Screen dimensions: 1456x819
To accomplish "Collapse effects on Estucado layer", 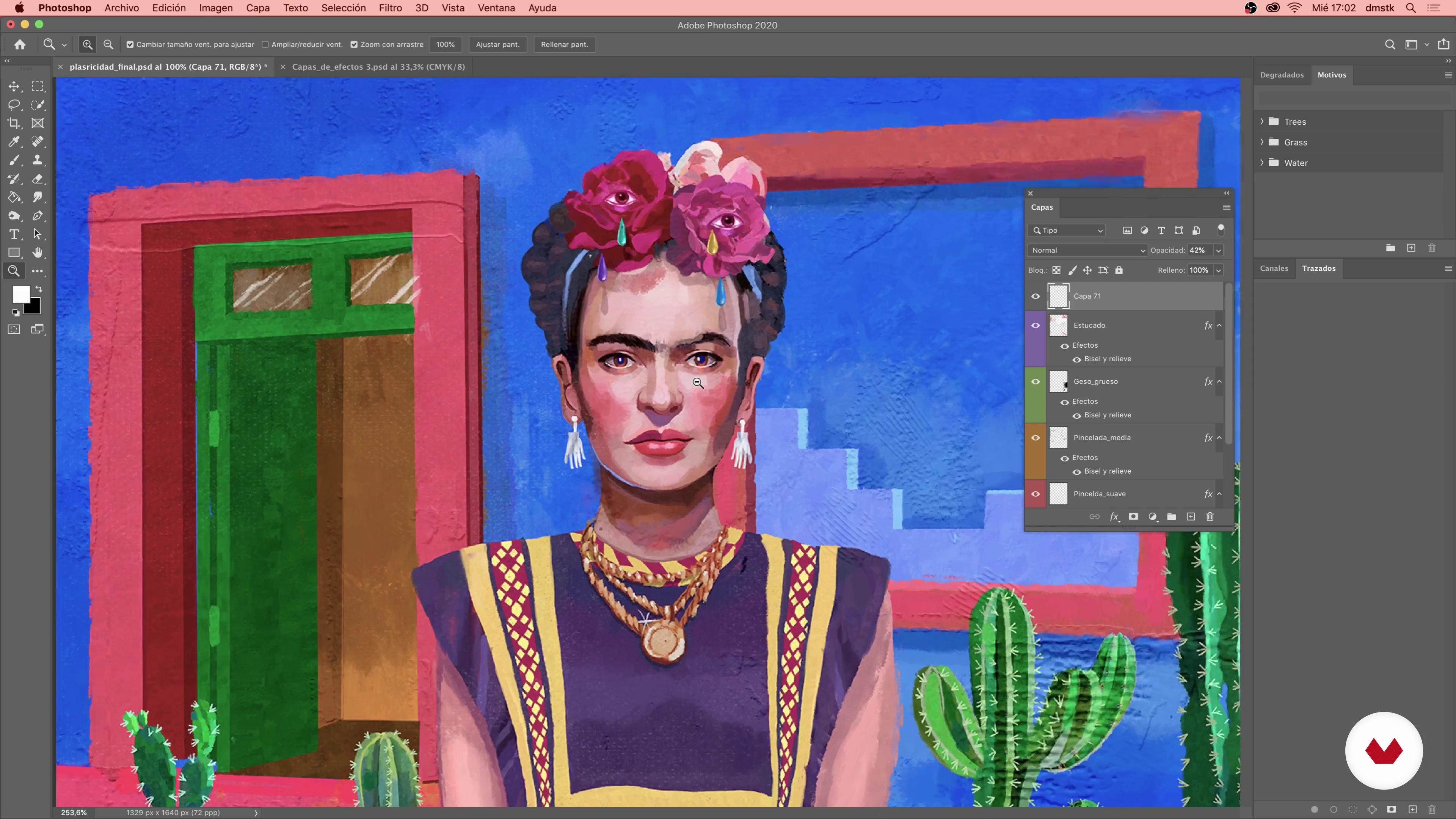I will click(x=1219, y=326).
